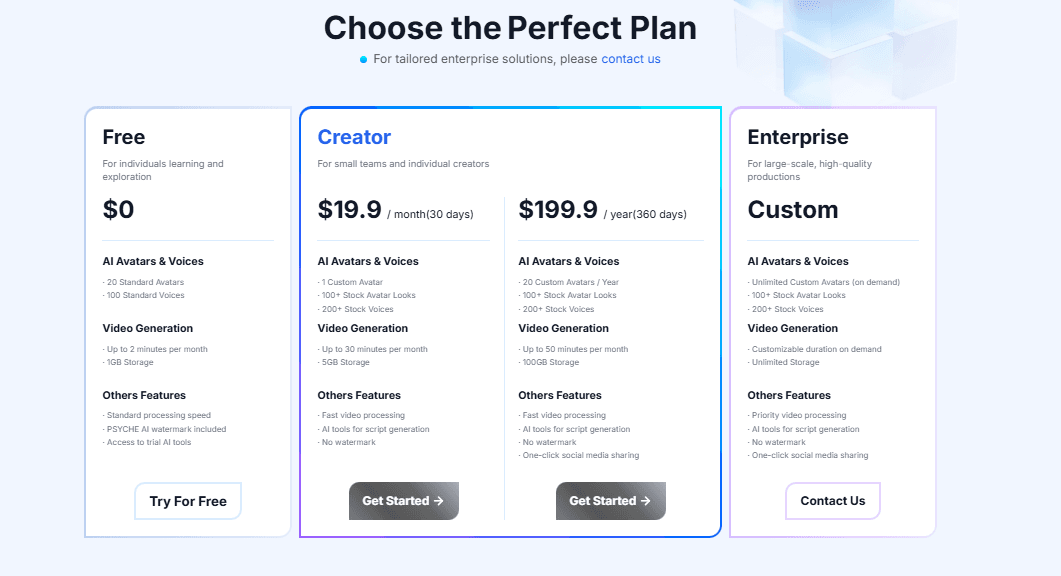This screenshot has height=576, width=1061.
Task: Click the arrow icon on the yearly Get Started button
Action: (x=646, y=501)
